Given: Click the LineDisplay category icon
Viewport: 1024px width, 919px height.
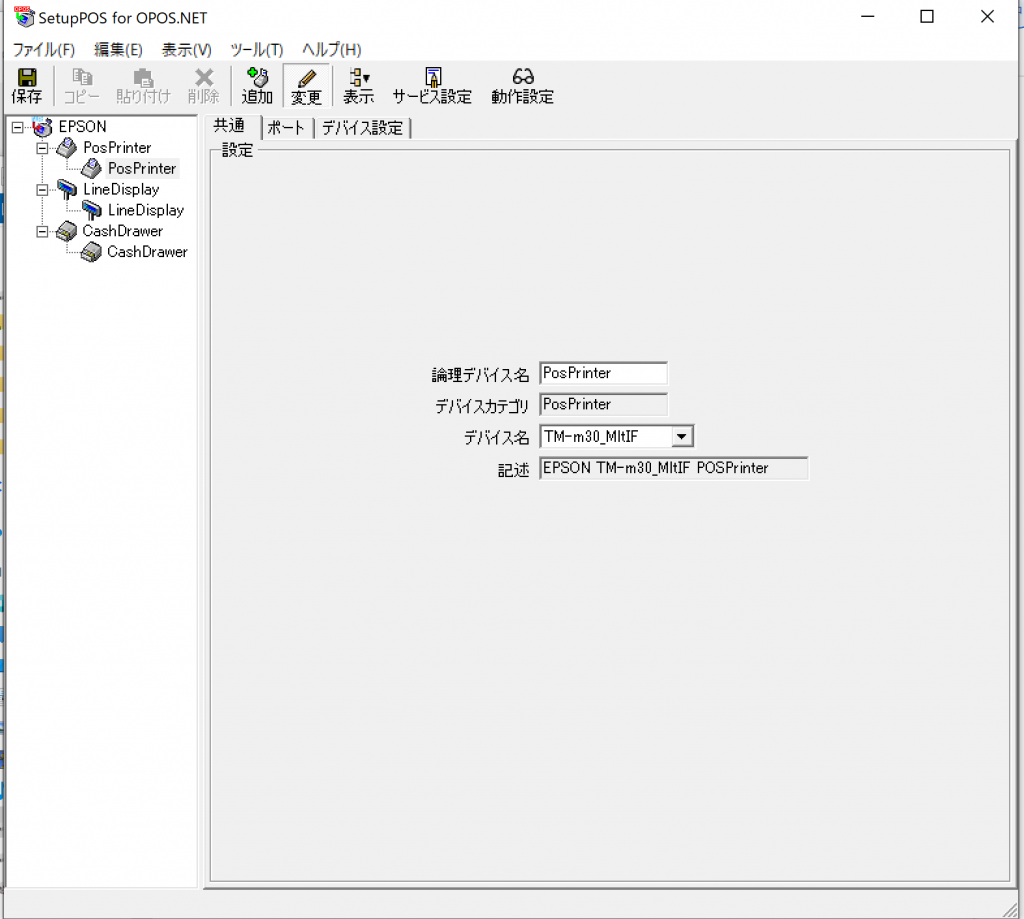Looking at the screenshot, I should click(x=67, y=189).
